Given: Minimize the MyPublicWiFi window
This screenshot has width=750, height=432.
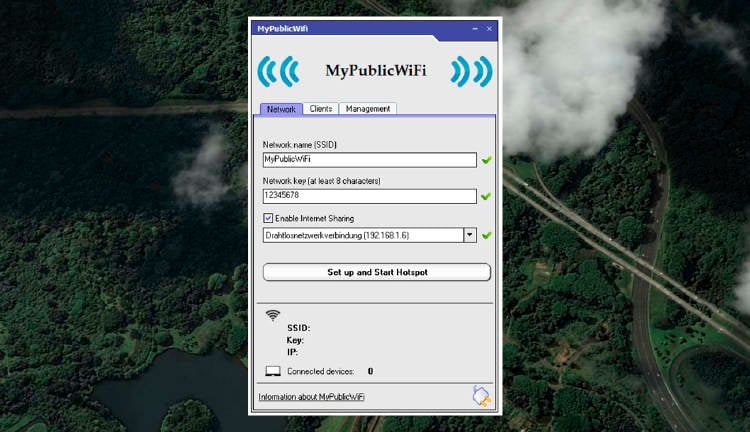Looking at the screenshot, I should (475, 29).
